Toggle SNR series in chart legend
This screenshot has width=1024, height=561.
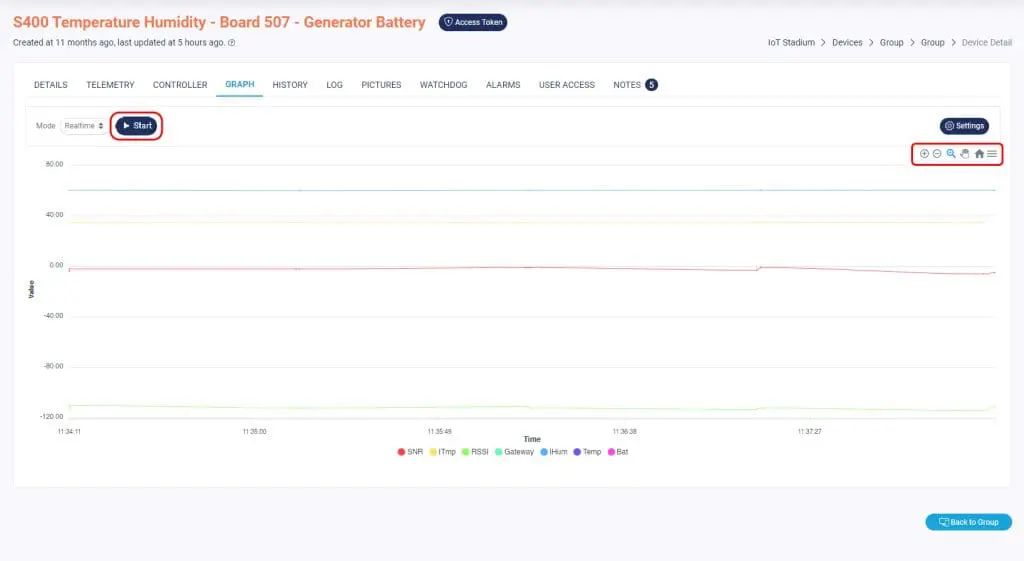click(x=409, y=452)
